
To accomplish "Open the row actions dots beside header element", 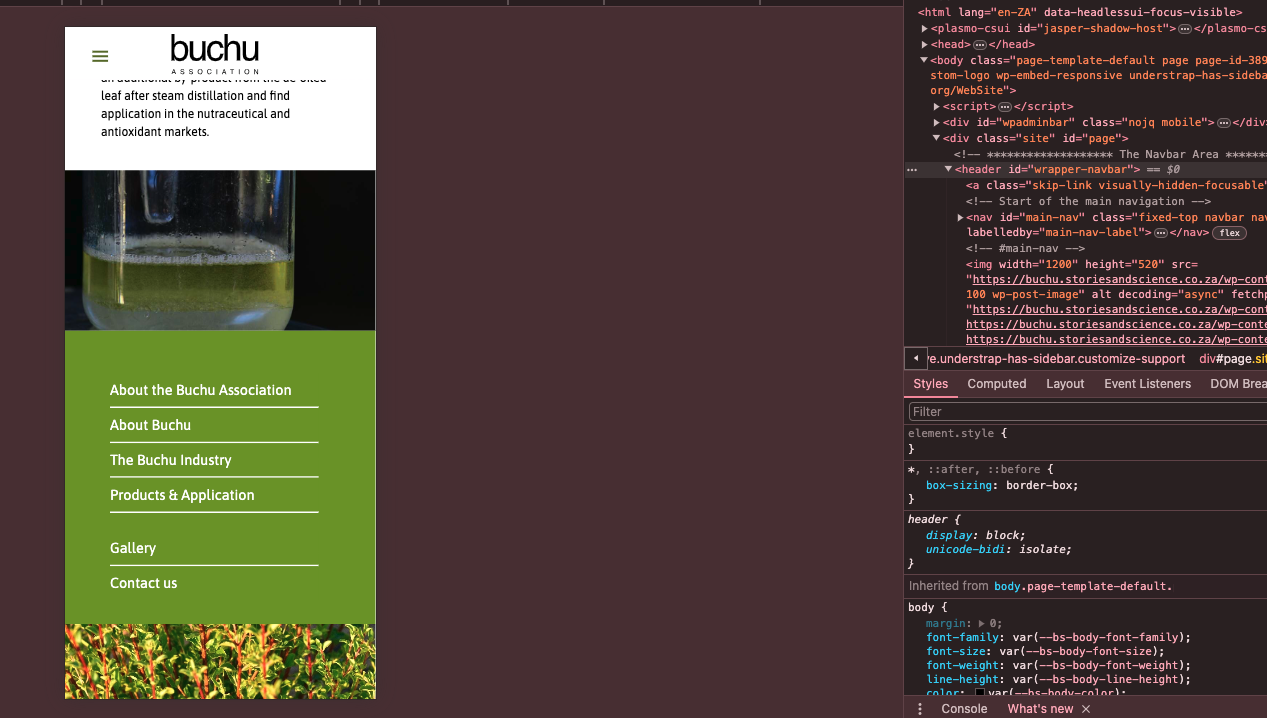I will (912, 170).
